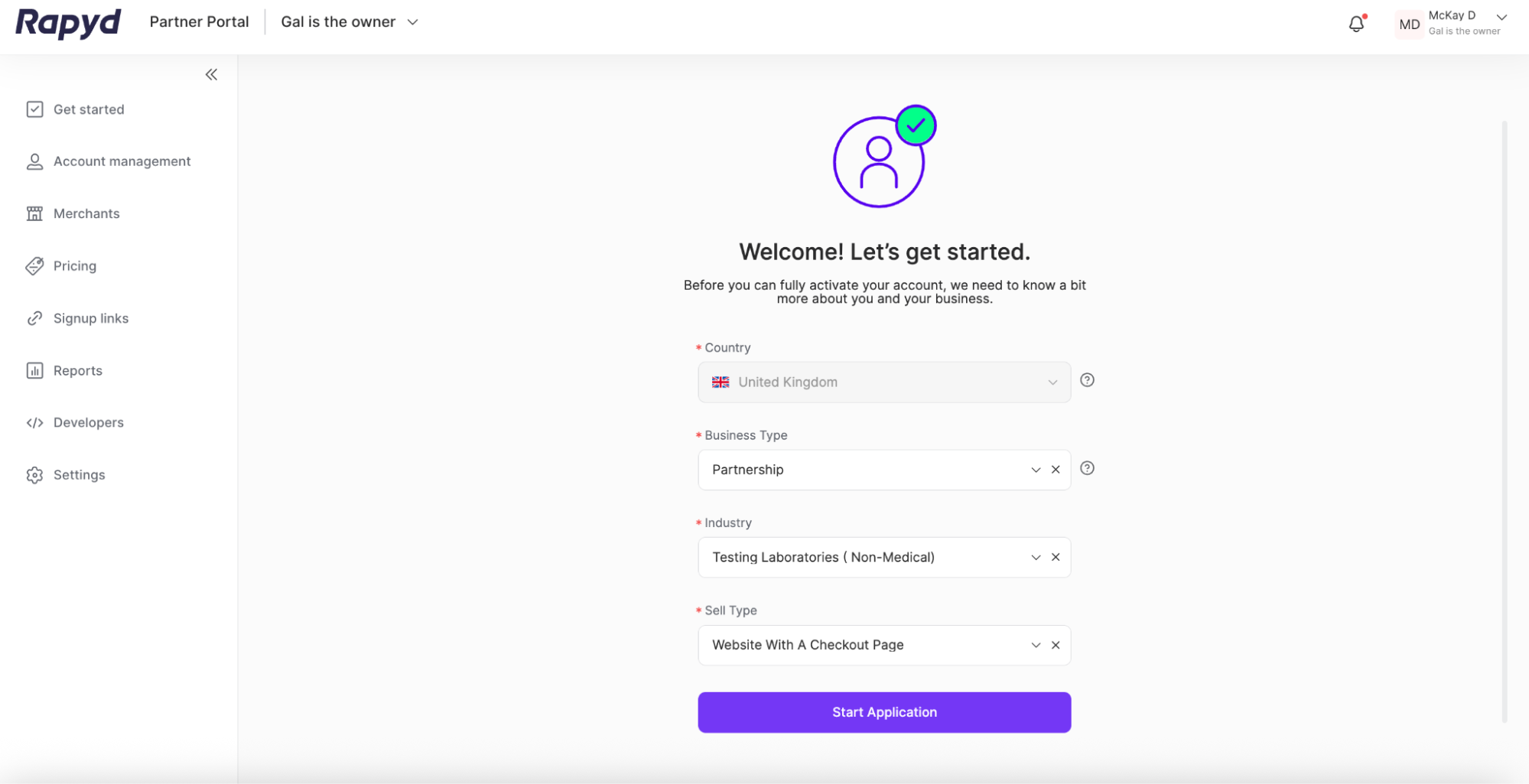Viewport: 1529px width, 784px height.
Task: Click the notification bell icon
Action: 1356,24
